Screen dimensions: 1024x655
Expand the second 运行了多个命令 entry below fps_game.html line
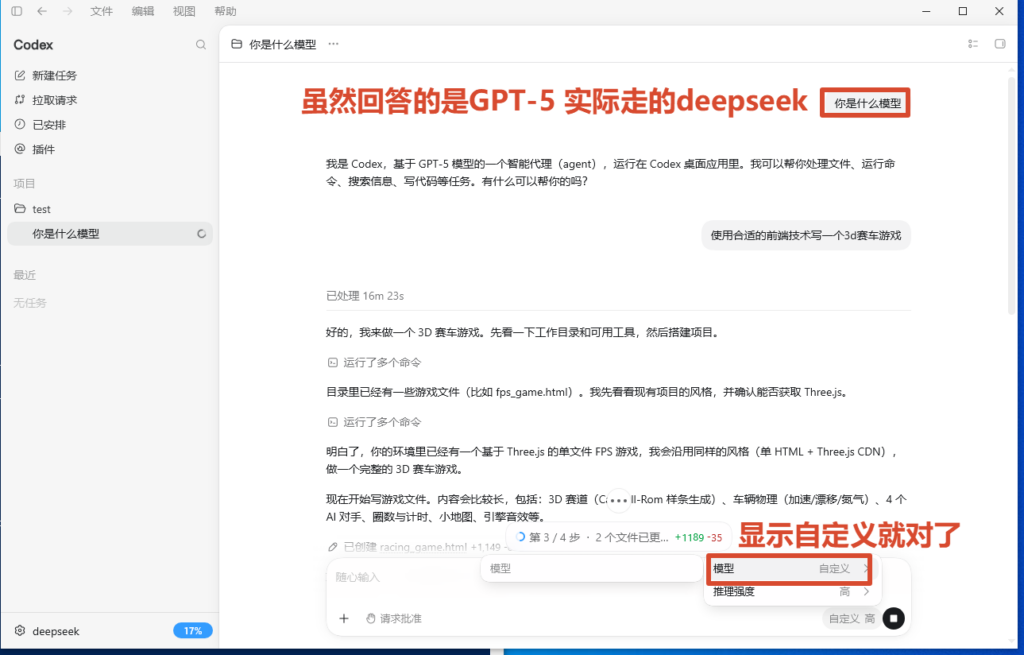click(374, 423)
